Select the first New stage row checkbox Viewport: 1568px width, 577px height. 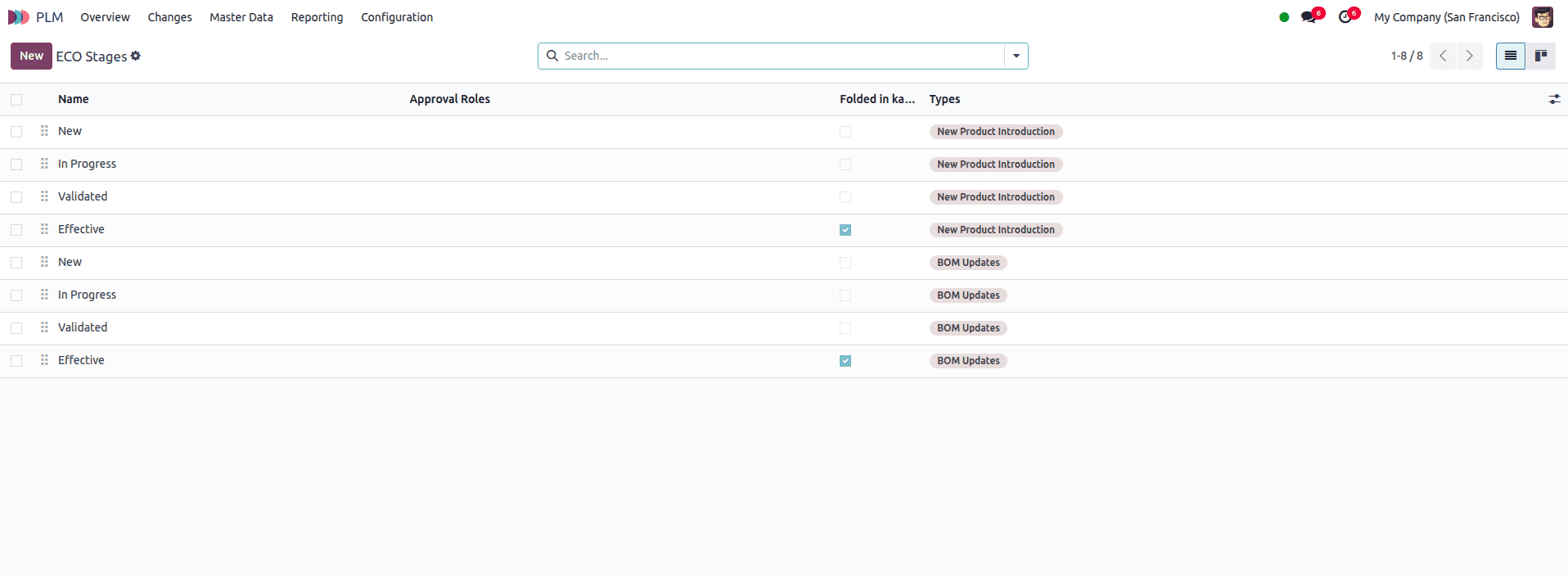16,132
